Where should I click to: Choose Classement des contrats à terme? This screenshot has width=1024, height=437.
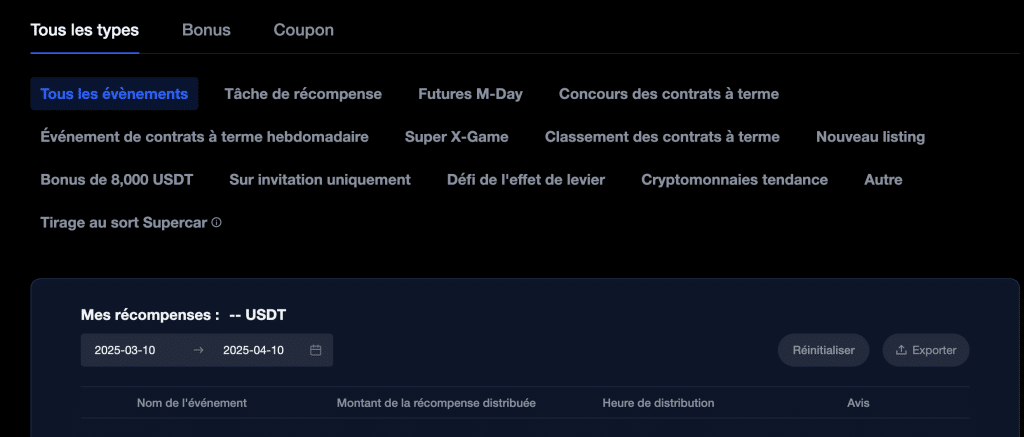click(662, 137)
